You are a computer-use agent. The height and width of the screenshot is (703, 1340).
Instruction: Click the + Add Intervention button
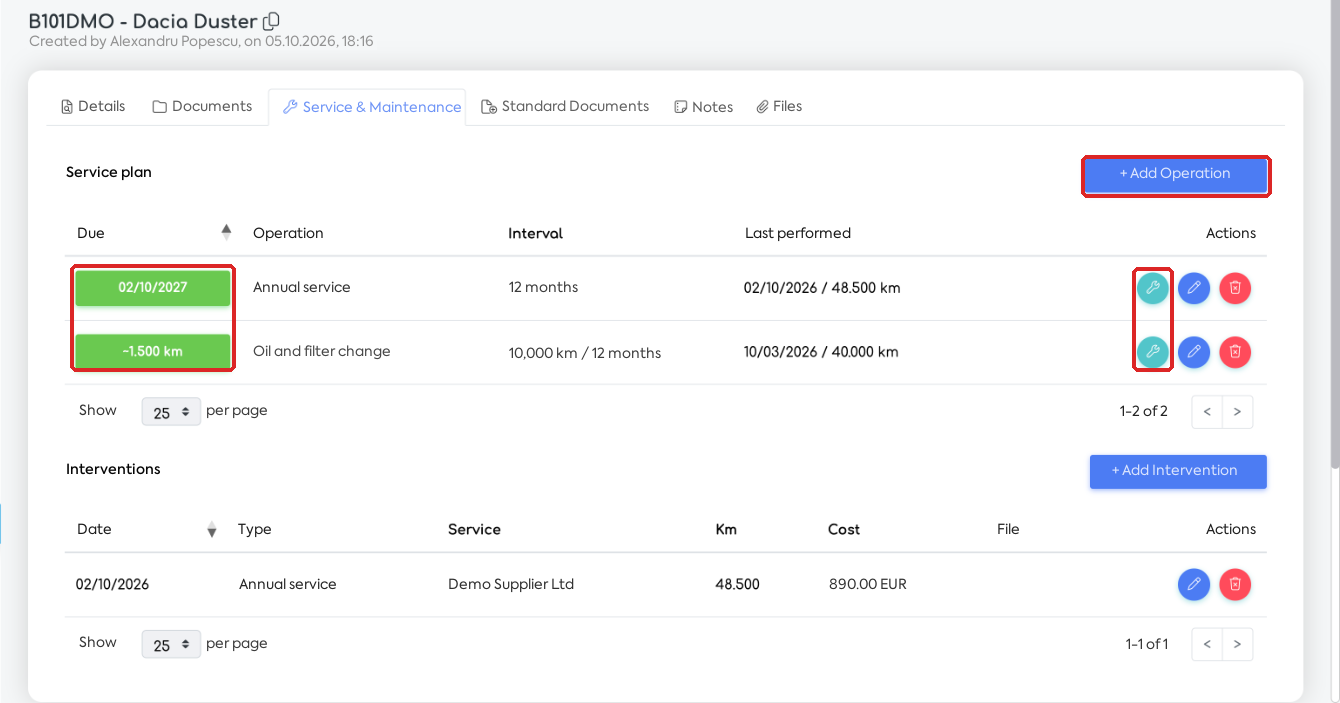click(x=1178, y=471)
